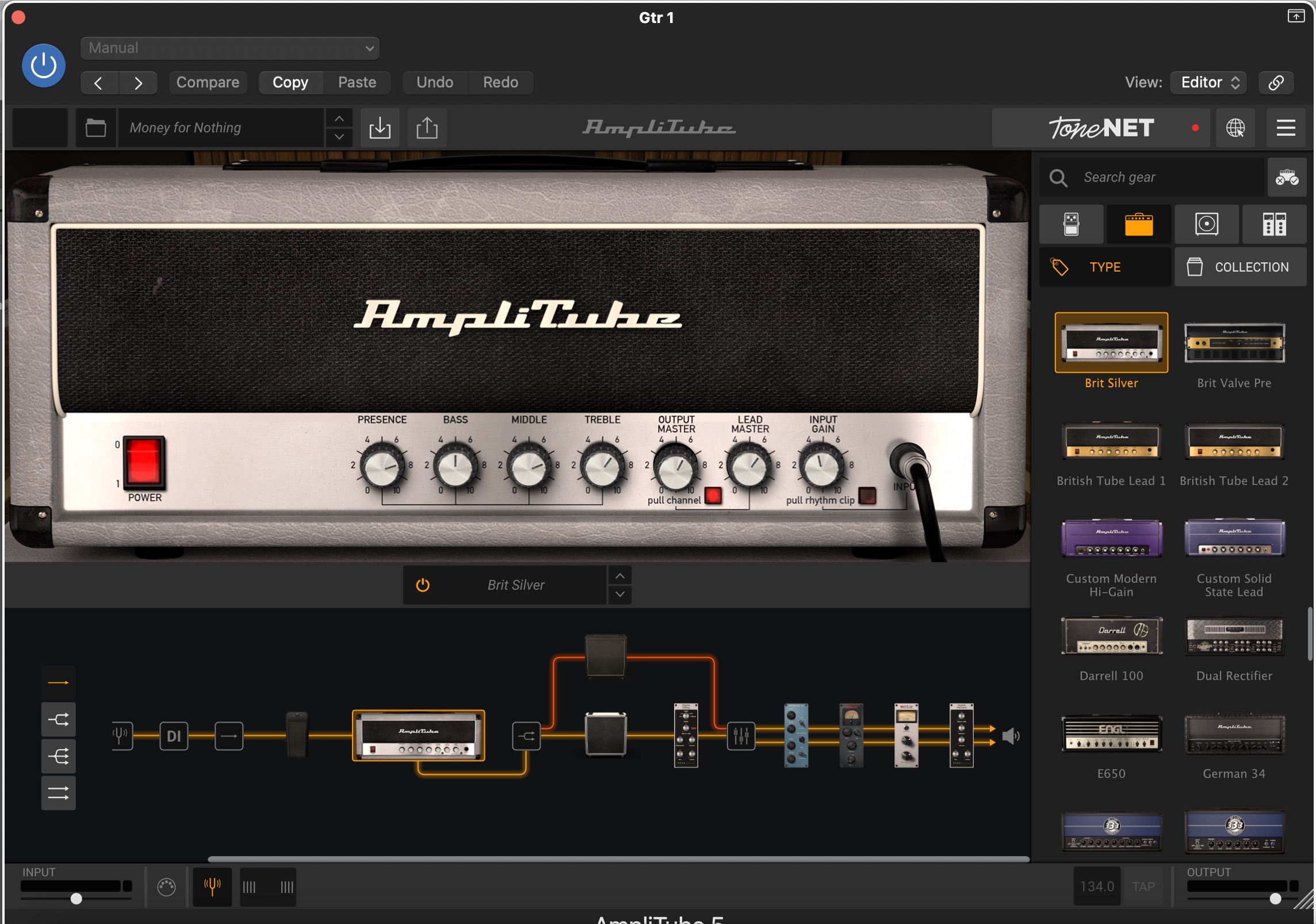Screen dimensions: 1316x924
Task: Click the globe web icon
Action: click(1235, 128)
